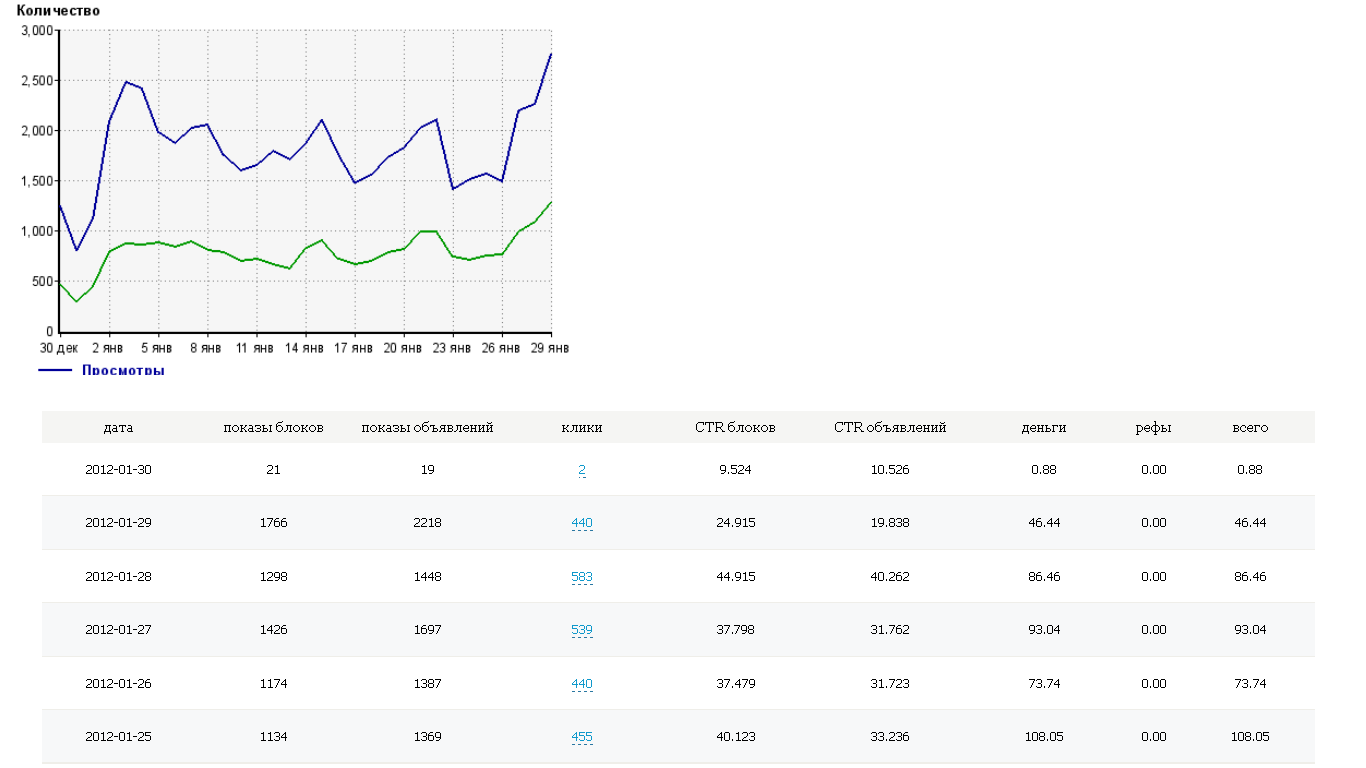Select the "показы блоков" column header

[x=273, y=427]
